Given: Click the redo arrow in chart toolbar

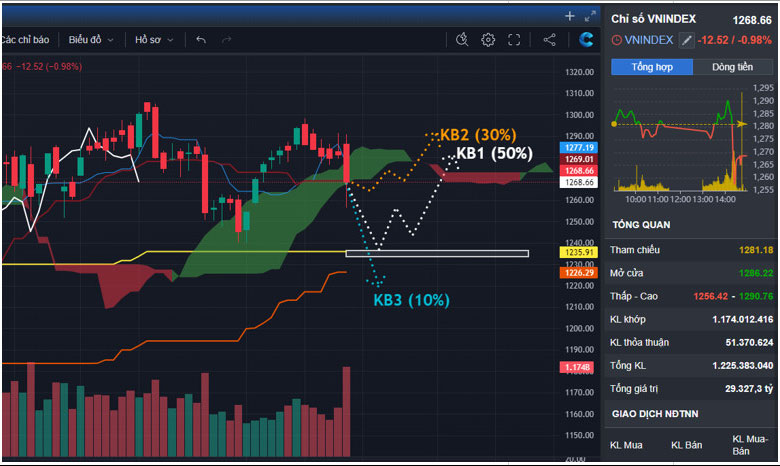Looking at the screenshot, I should 227,40.
